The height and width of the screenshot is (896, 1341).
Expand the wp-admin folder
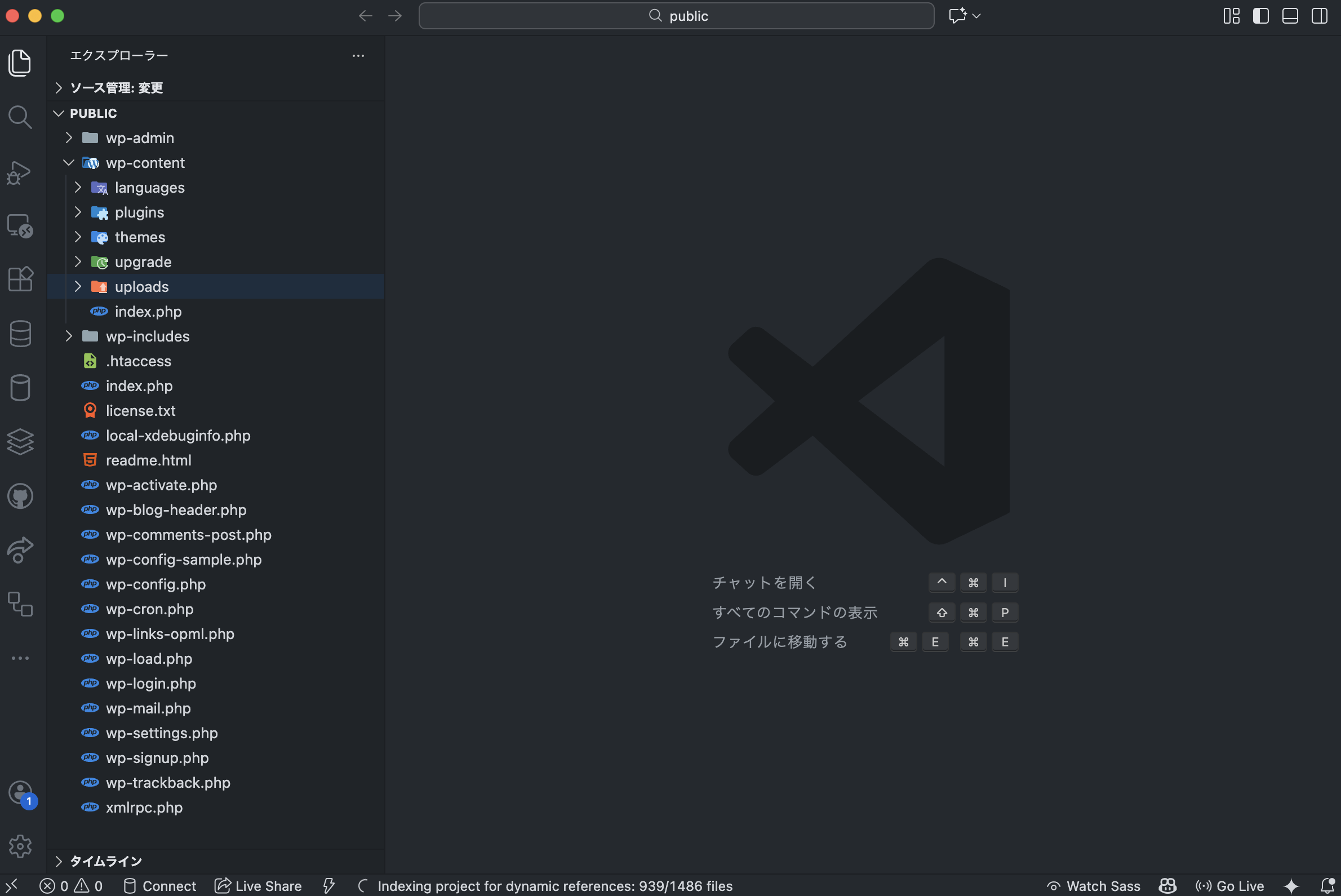[140, 137]
